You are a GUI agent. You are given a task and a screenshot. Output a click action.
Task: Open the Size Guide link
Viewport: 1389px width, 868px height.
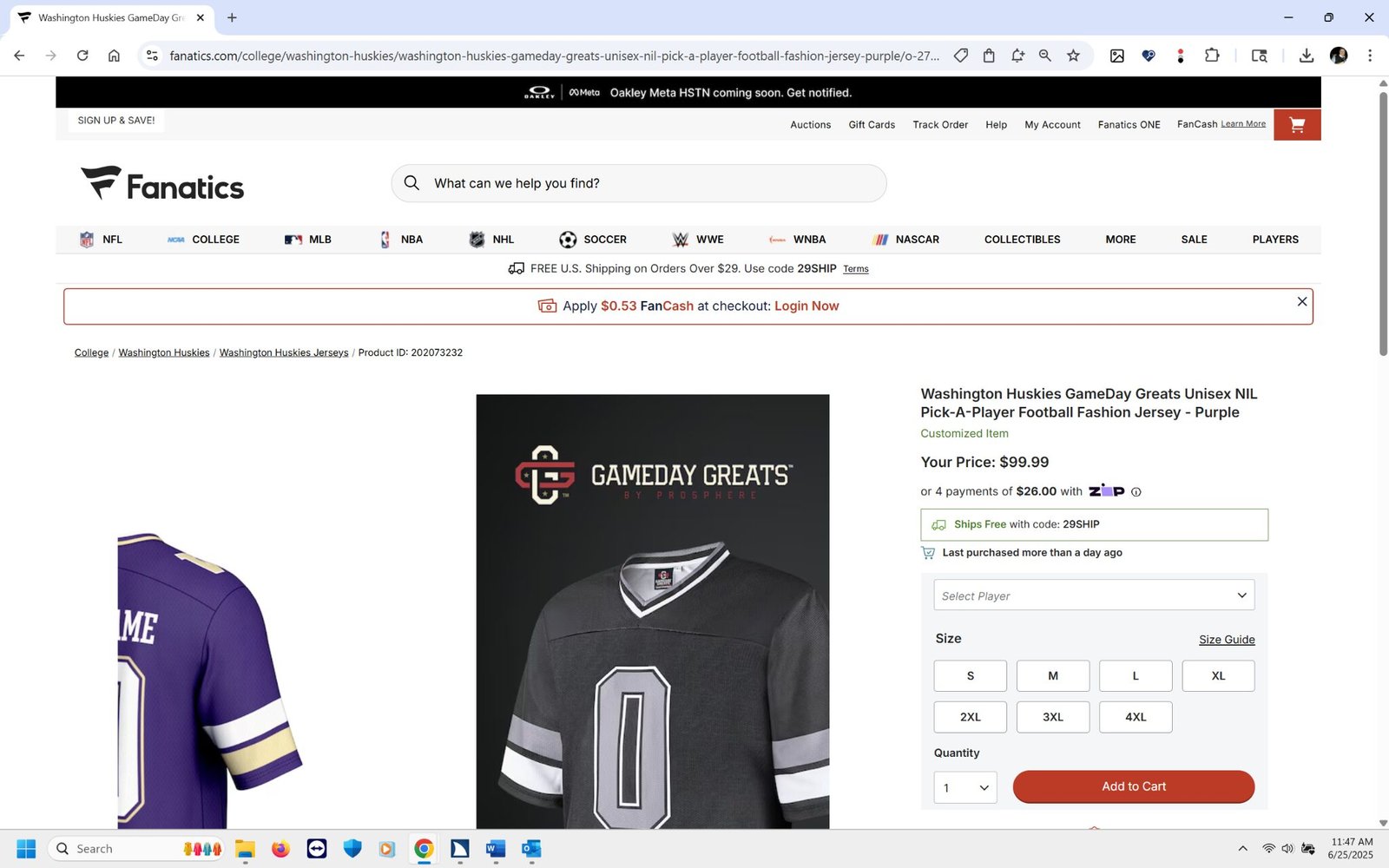click(1227, 640)
